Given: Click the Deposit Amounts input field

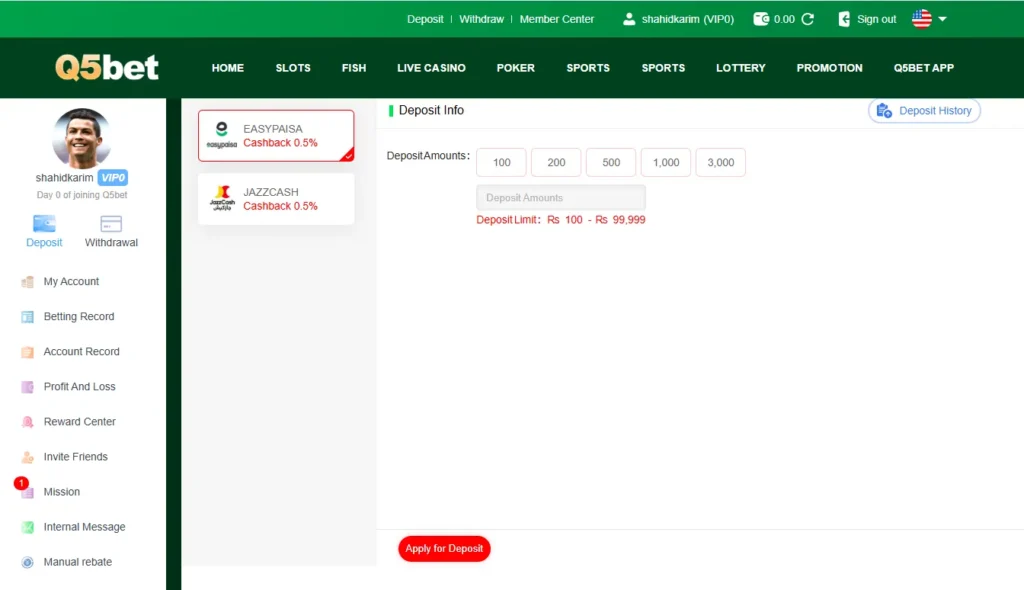Looking at the screenshot, I should [x=560, y=197].
